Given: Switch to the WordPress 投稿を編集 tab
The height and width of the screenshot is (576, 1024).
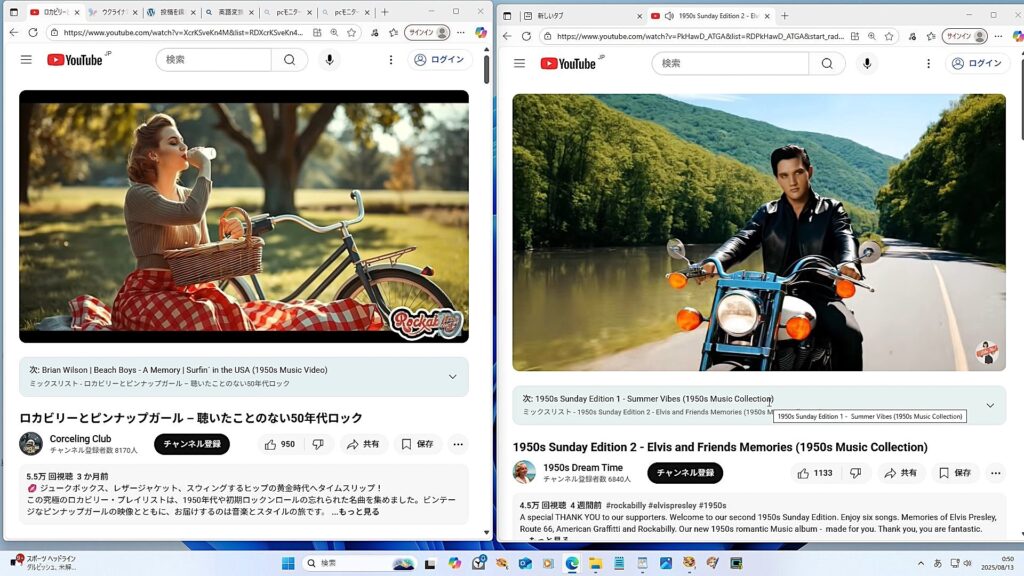Looking at the screenshot, I should click(x=172, y=12).
